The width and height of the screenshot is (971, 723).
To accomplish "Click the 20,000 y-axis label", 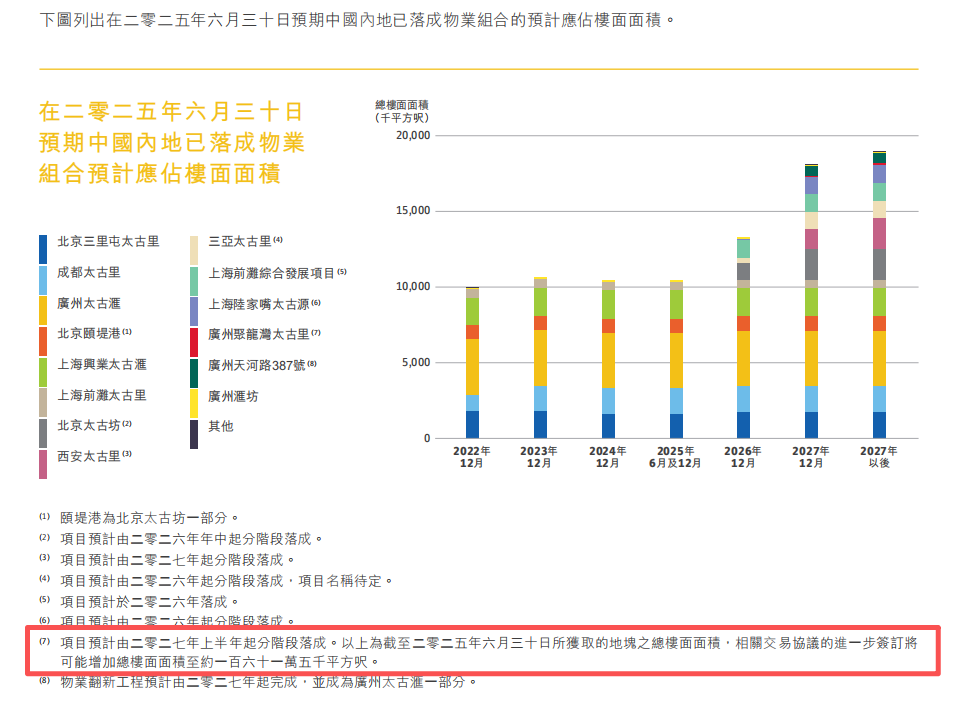I will (x=412, y=135).
